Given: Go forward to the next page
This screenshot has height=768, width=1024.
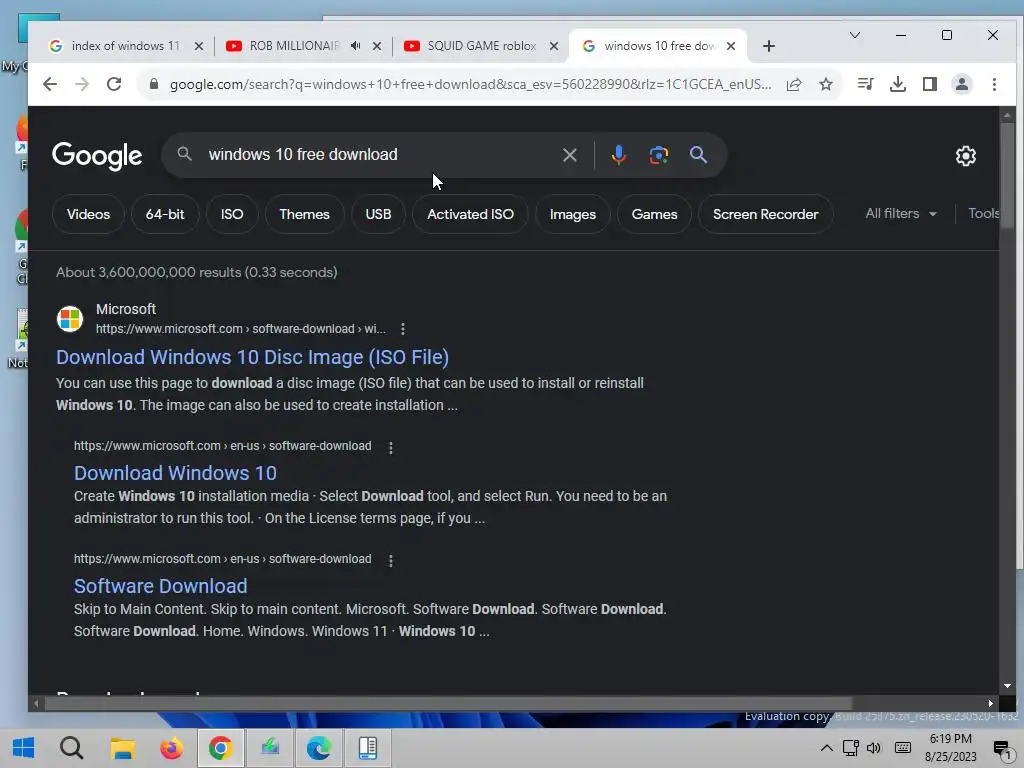Looking at the screenshot, I should [82, 84].
